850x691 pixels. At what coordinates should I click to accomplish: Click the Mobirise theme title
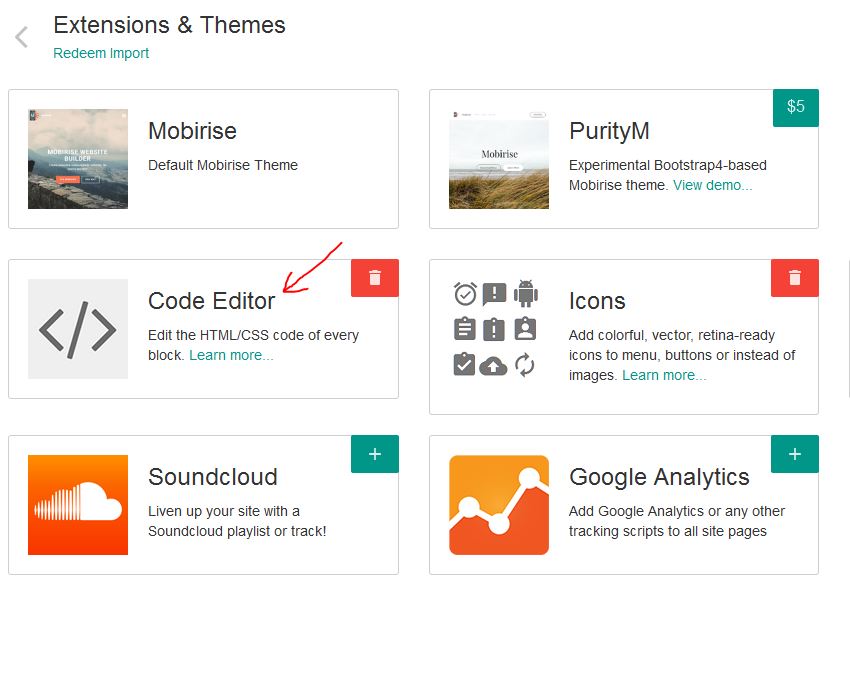(x=192, y=131)
